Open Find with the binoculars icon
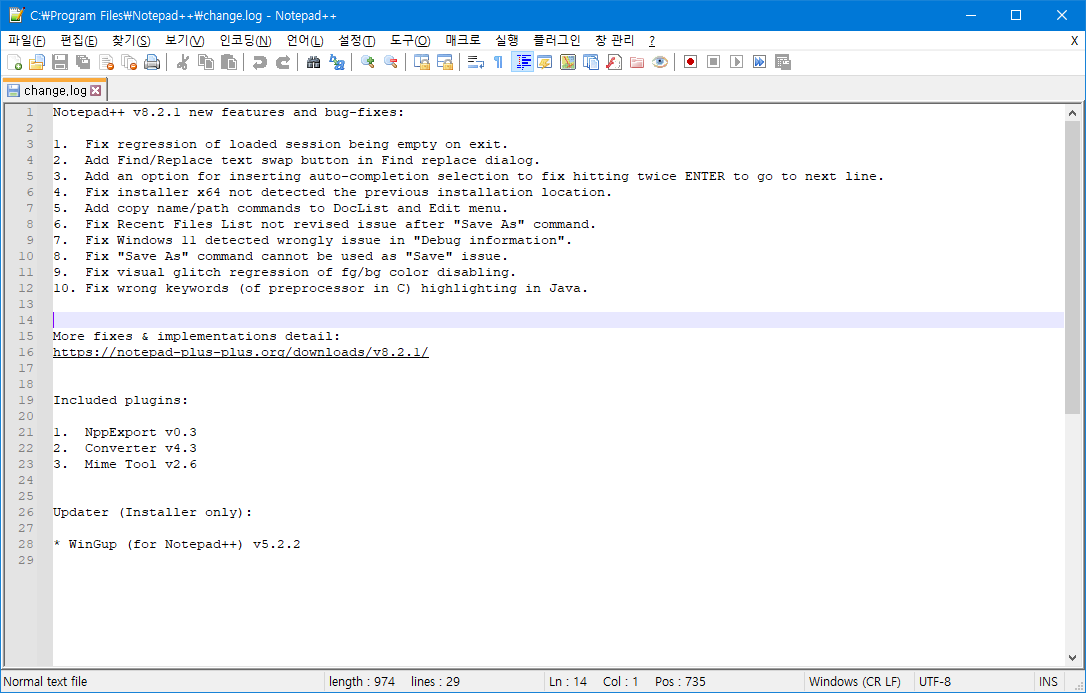1086x693 pixels. tap(314, 62)
